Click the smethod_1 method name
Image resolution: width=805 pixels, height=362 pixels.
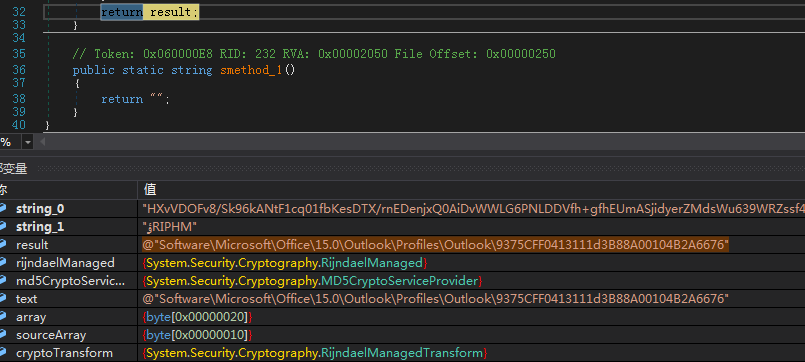(x=251, y=70)
